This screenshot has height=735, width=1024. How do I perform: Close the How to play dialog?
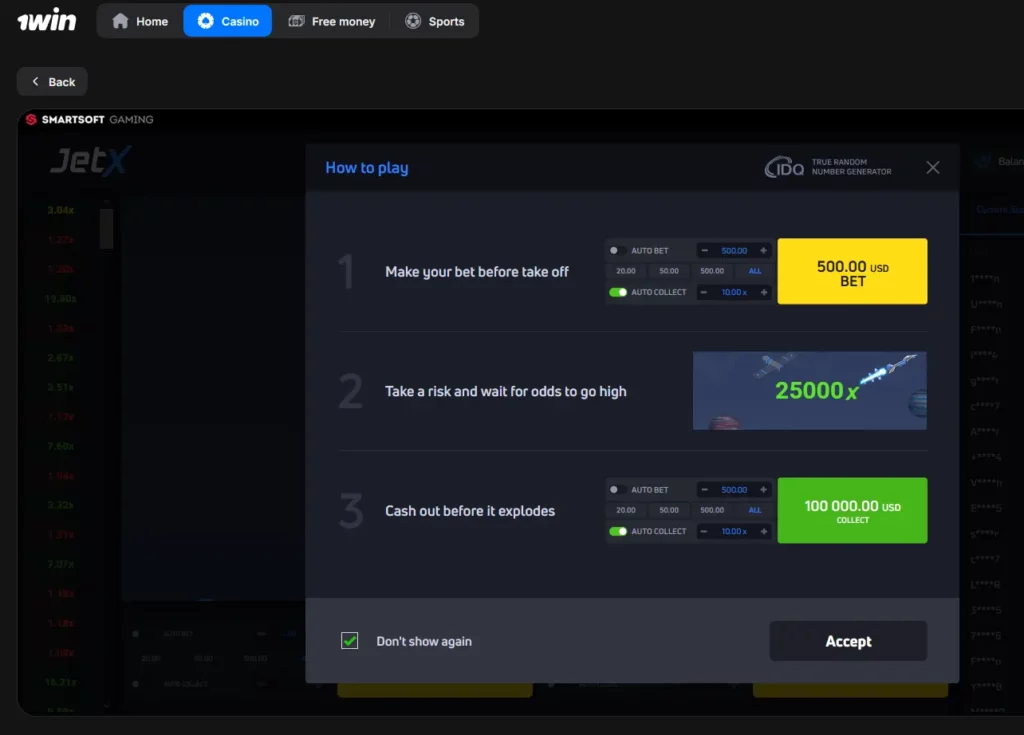click(x=933, y=168)
